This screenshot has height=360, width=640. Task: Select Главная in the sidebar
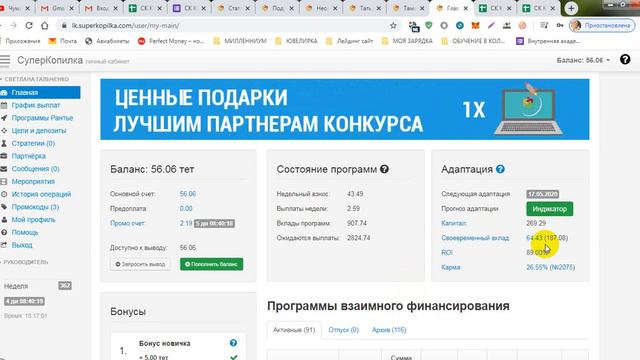40,93
